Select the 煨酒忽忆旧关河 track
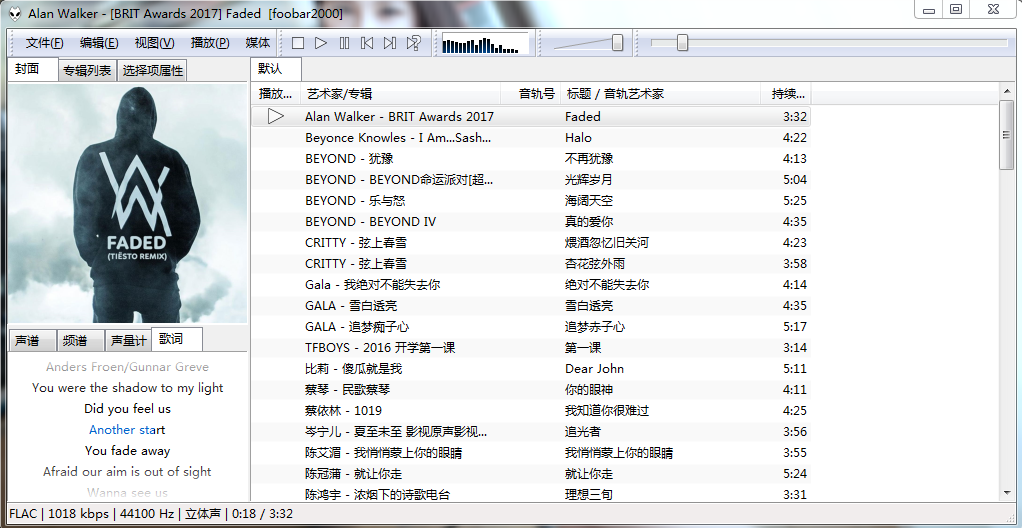 [x=531, y=242]
